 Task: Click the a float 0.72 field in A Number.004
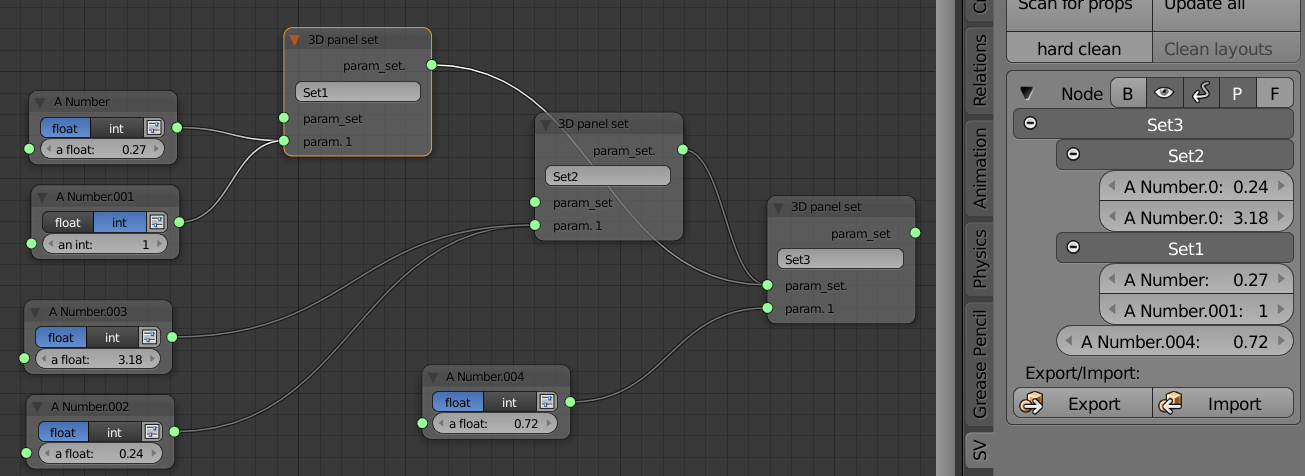coord(493,423)
